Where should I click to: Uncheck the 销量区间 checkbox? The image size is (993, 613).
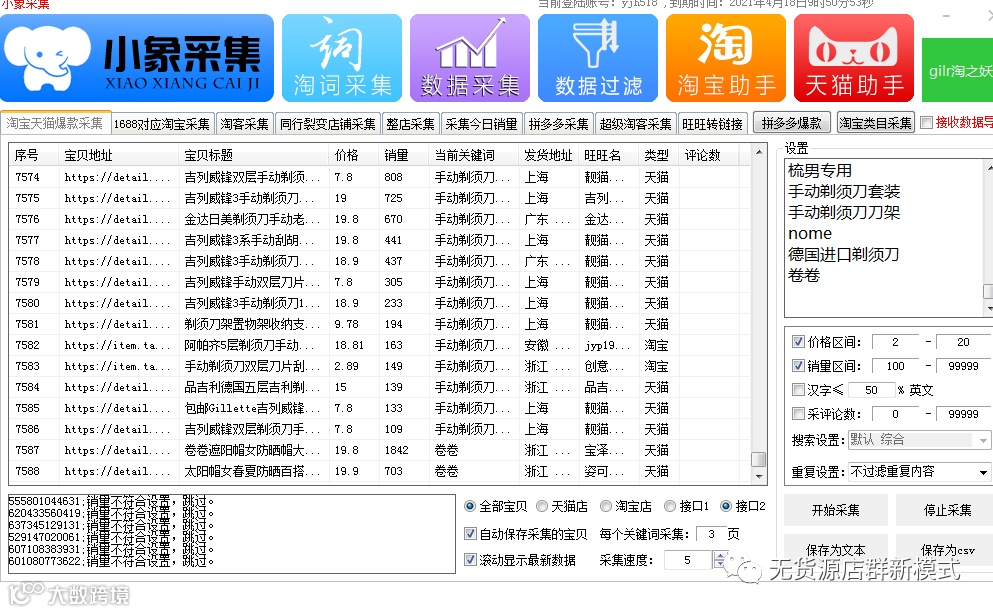pyautogui.click(x=799, y=365)
